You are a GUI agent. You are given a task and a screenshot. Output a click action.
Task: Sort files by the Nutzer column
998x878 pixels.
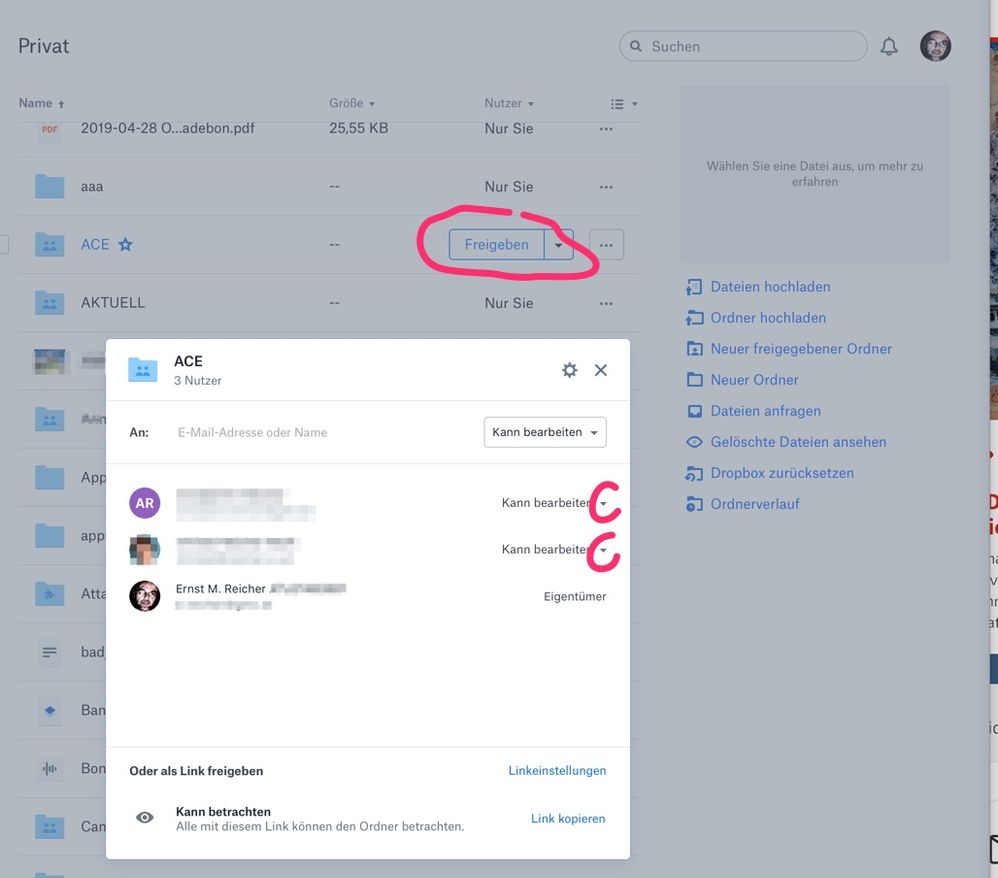coord(509,103)
